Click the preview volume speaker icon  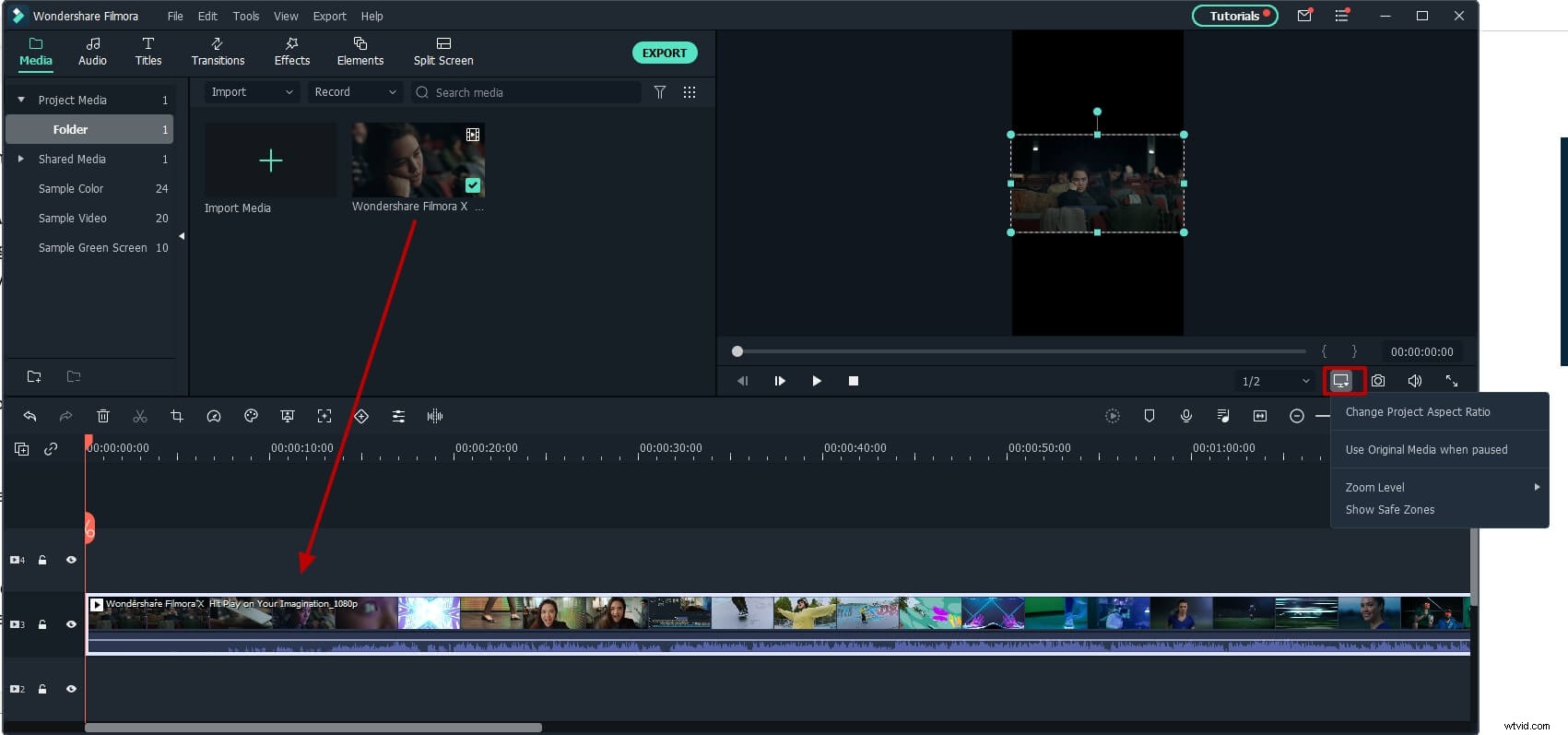point(1415,380)
